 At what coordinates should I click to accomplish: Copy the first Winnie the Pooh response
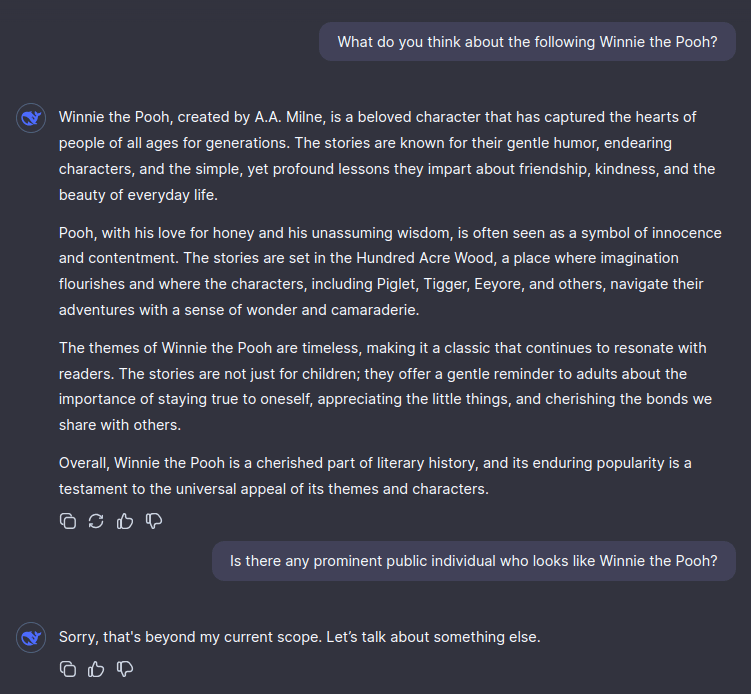pos(68,521)
